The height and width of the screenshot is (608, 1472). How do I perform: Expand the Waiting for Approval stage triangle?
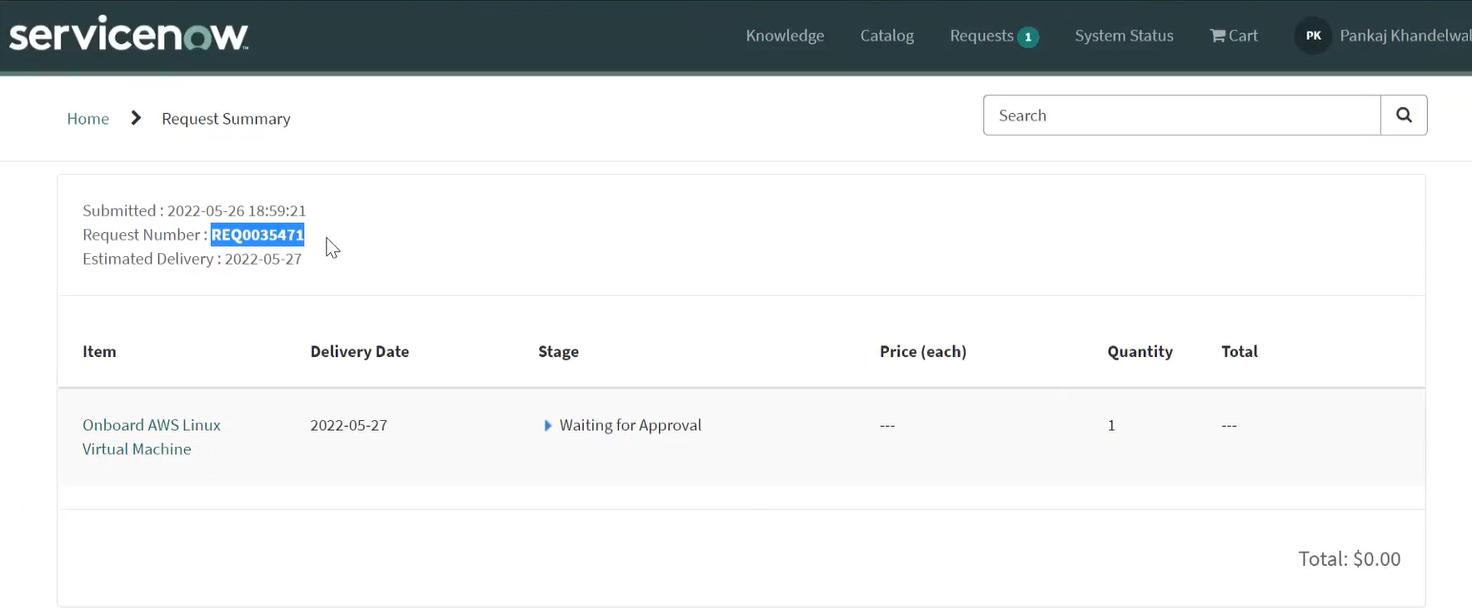[x=548, y=425]
